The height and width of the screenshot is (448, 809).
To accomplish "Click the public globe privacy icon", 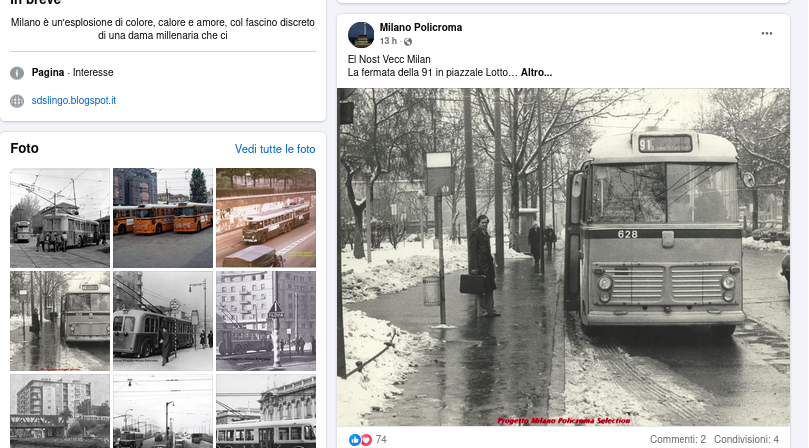I will pos(408,41).
